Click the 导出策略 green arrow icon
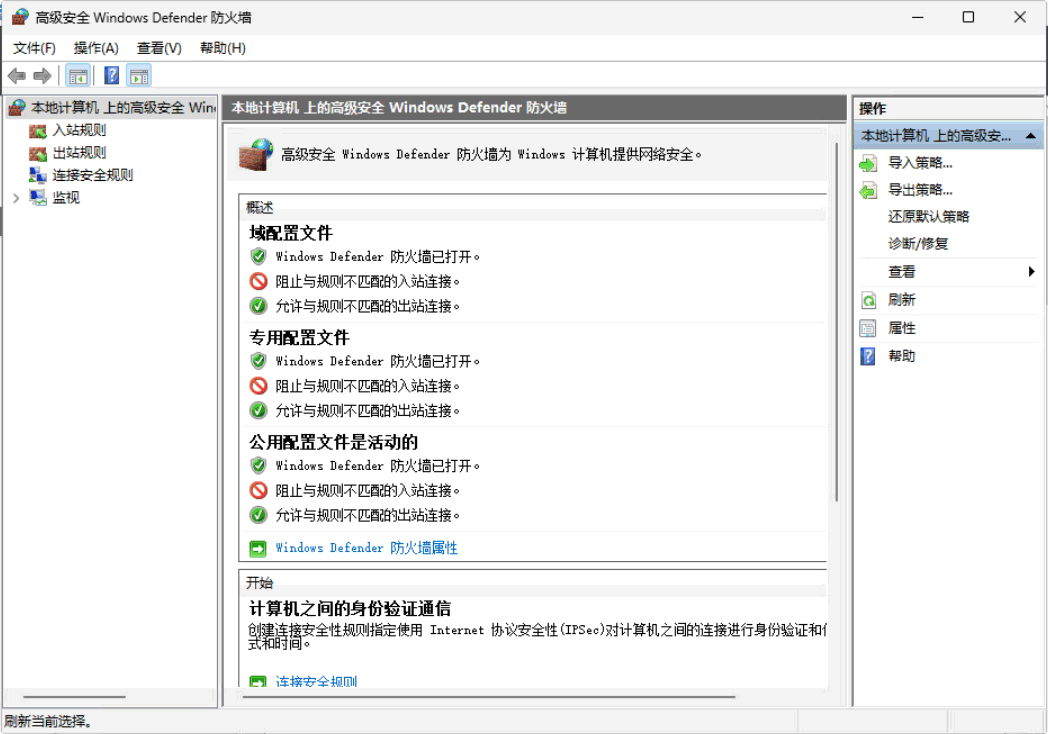1048x734 pixels. coord(868,191)
